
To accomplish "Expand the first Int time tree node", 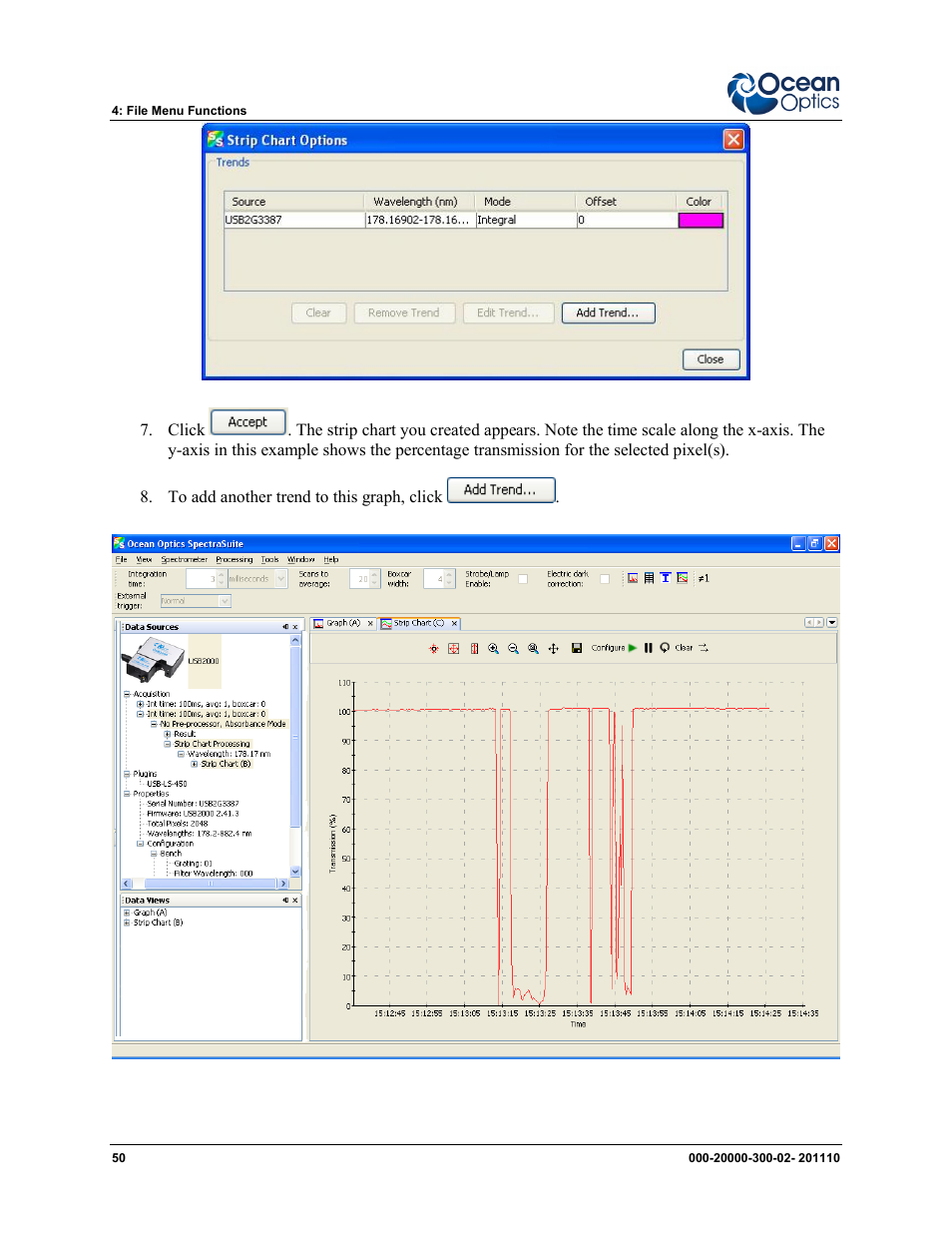I will coord(140,704).
